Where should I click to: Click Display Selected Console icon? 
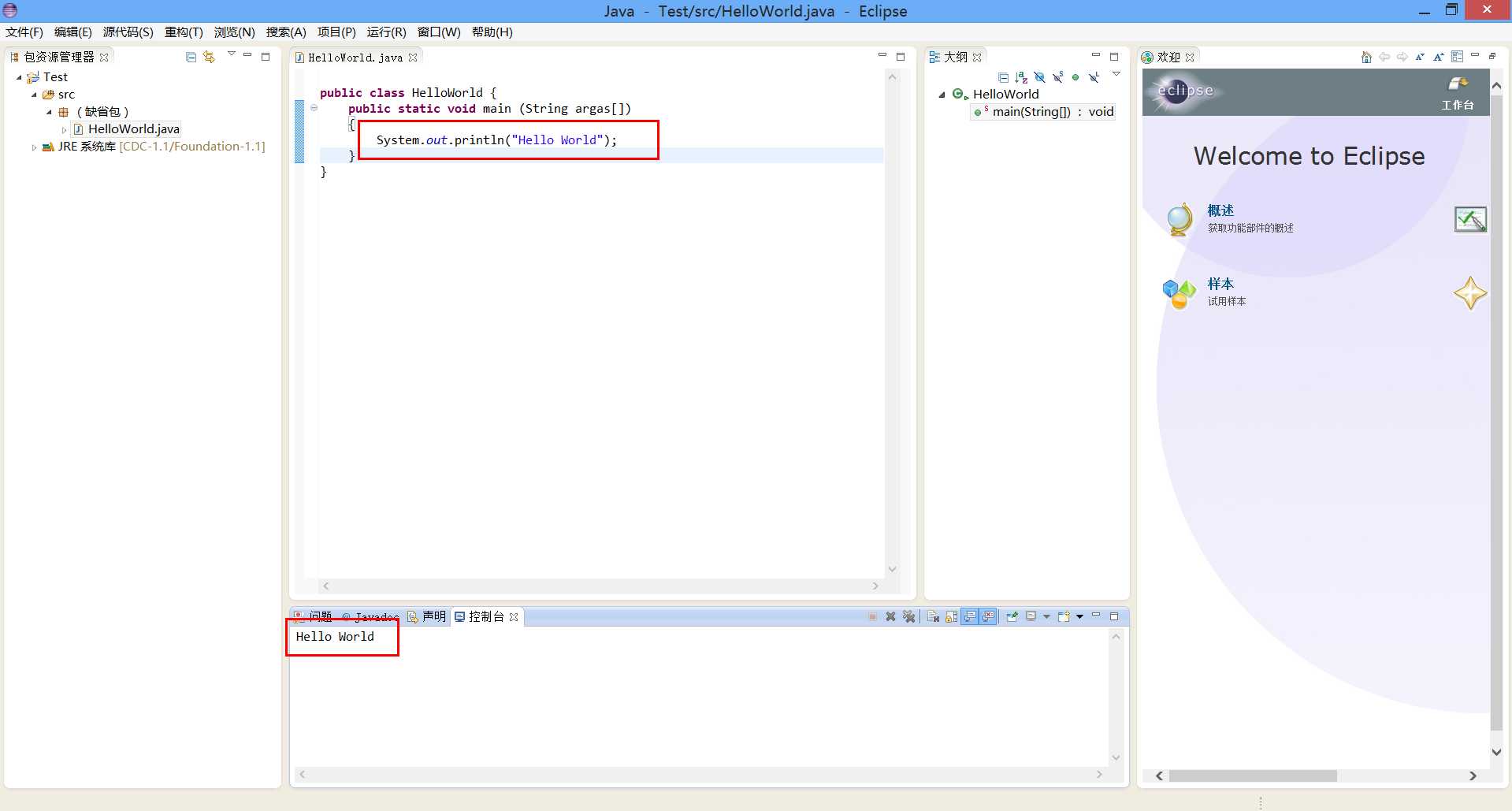(x=1031, y=616)
